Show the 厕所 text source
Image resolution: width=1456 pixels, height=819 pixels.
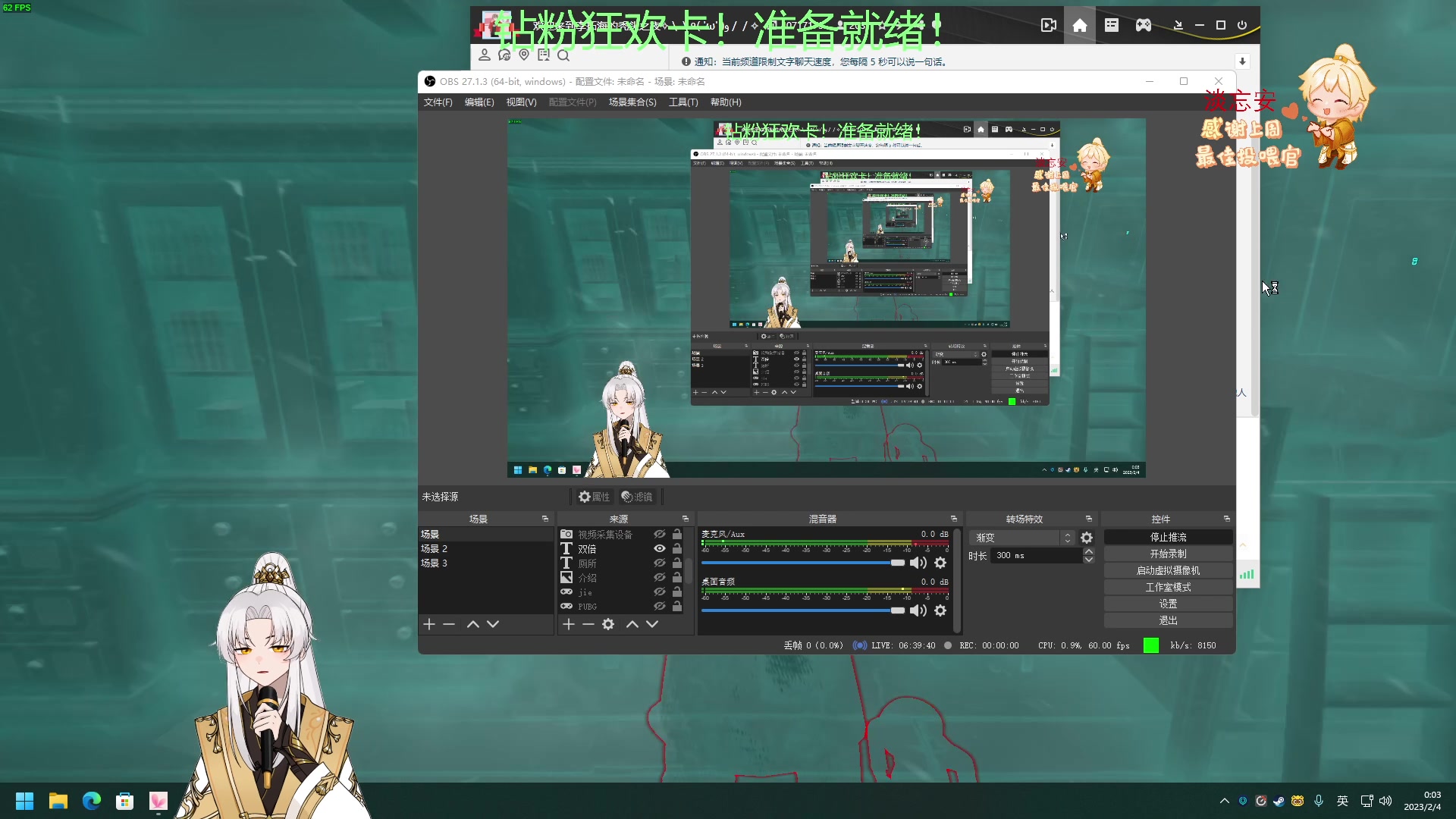[660, 563]
